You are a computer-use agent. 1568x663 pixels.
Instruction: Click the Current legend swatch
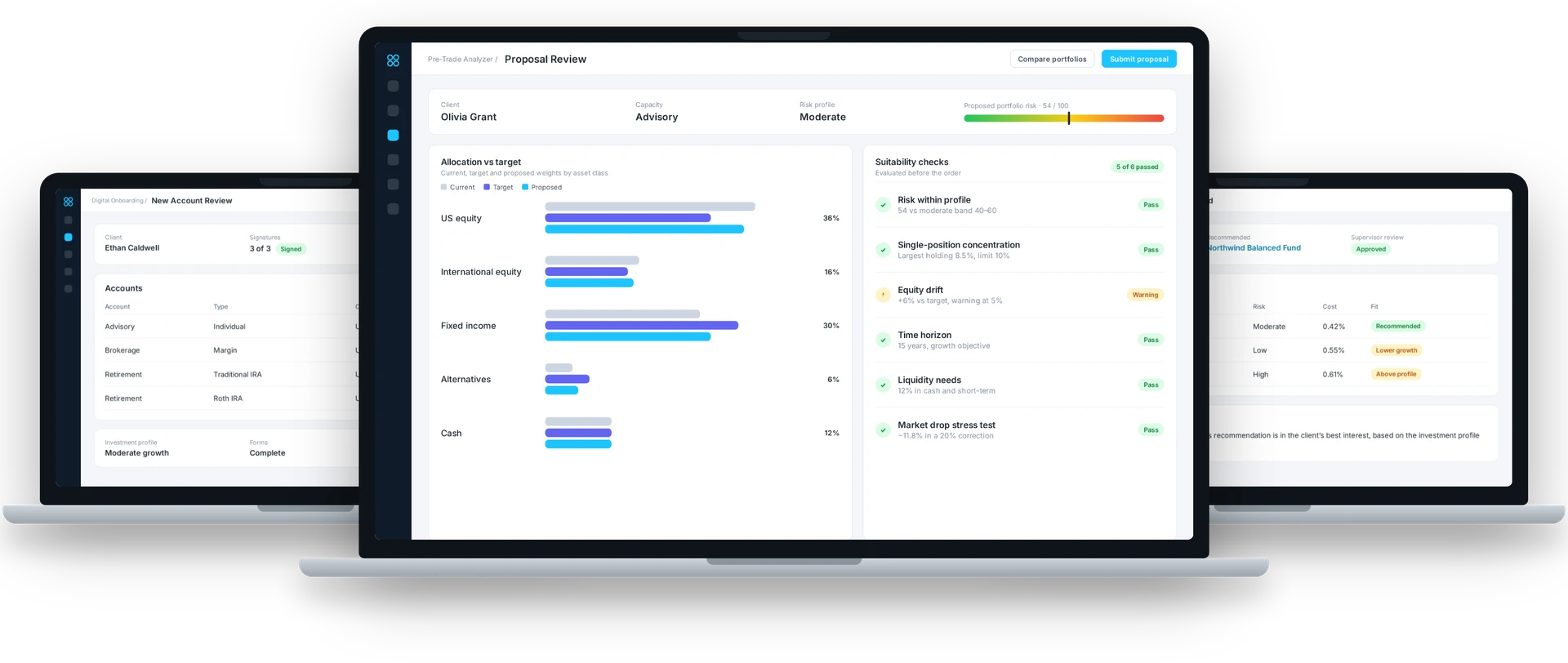coord(444,188)
